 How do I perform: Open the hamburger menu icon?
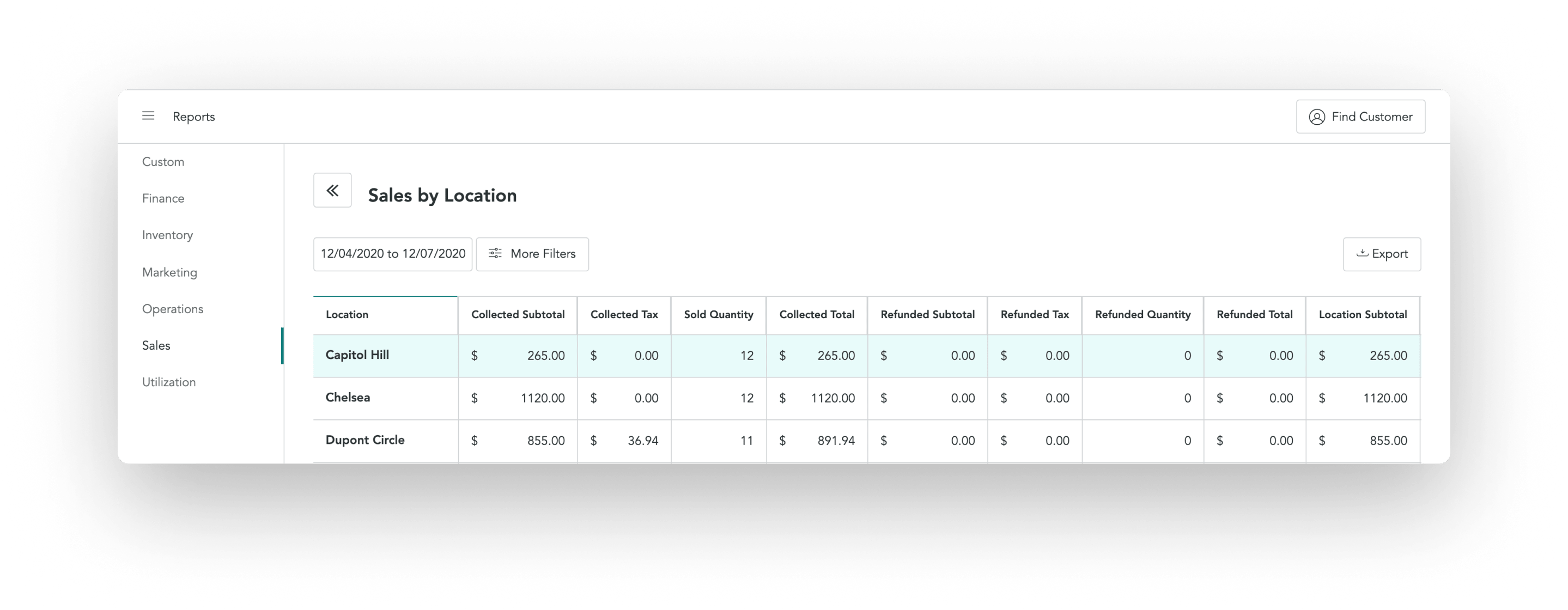pos(148,115)
